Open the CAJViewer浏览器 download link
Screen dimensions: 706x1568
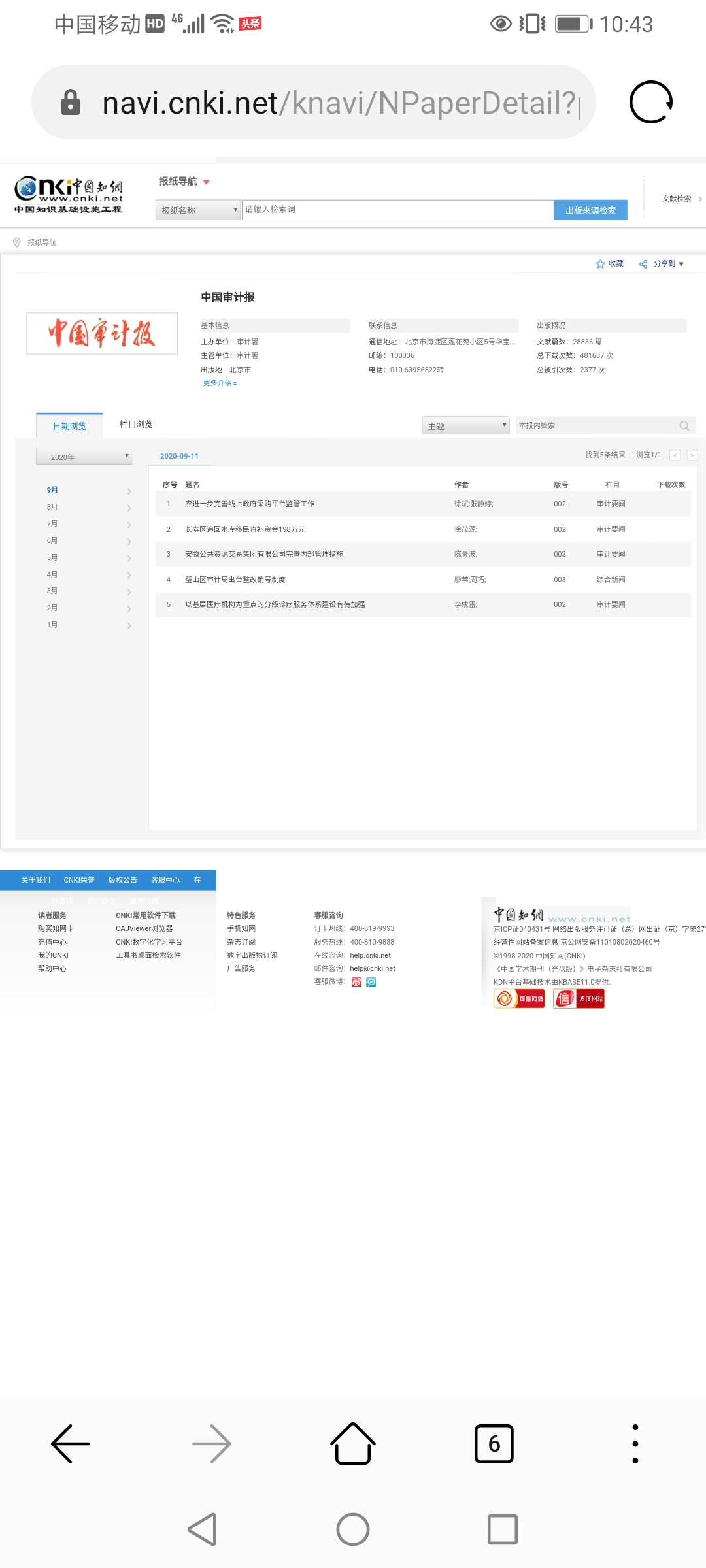tap(144, 928)
